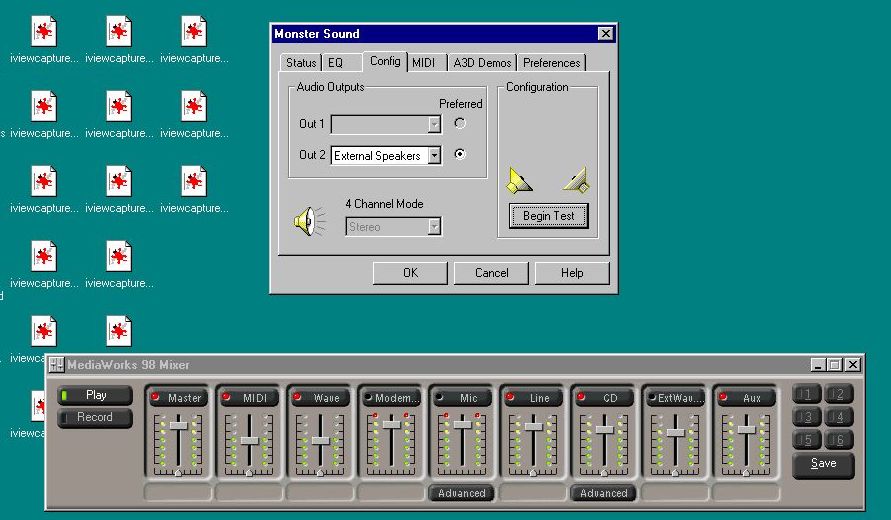Select mixer preset button 1
891x520 pixels.
click(806, 394)
